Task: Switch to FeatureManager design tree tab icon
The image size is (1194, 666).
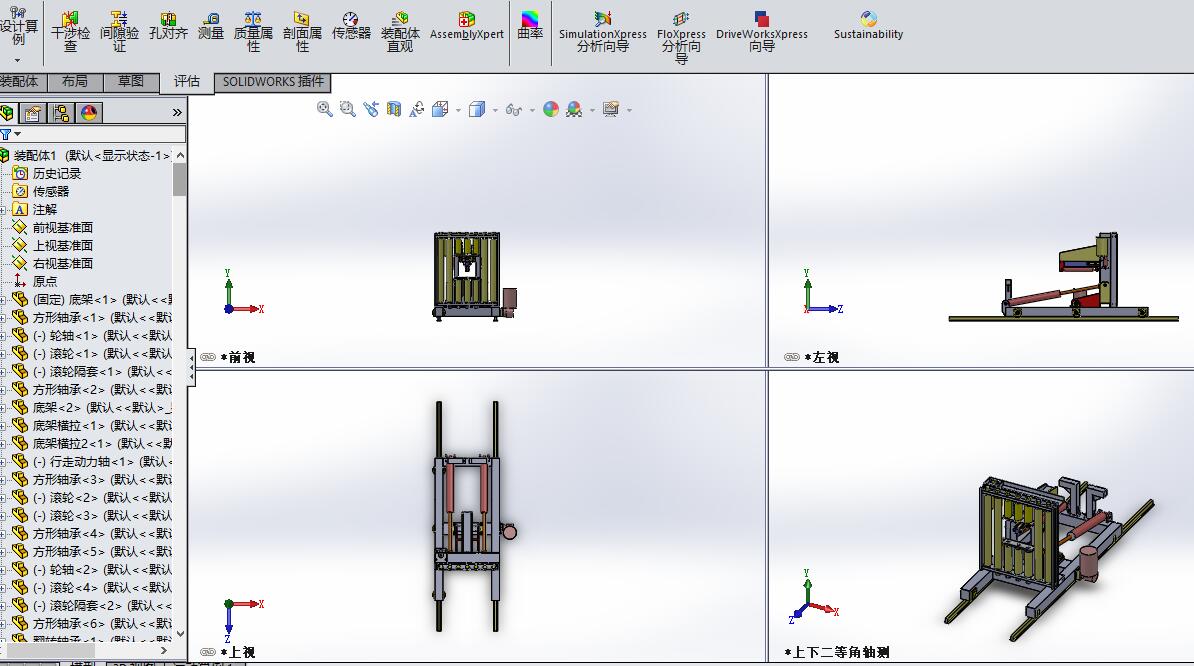Action: (x=7, y=113)
